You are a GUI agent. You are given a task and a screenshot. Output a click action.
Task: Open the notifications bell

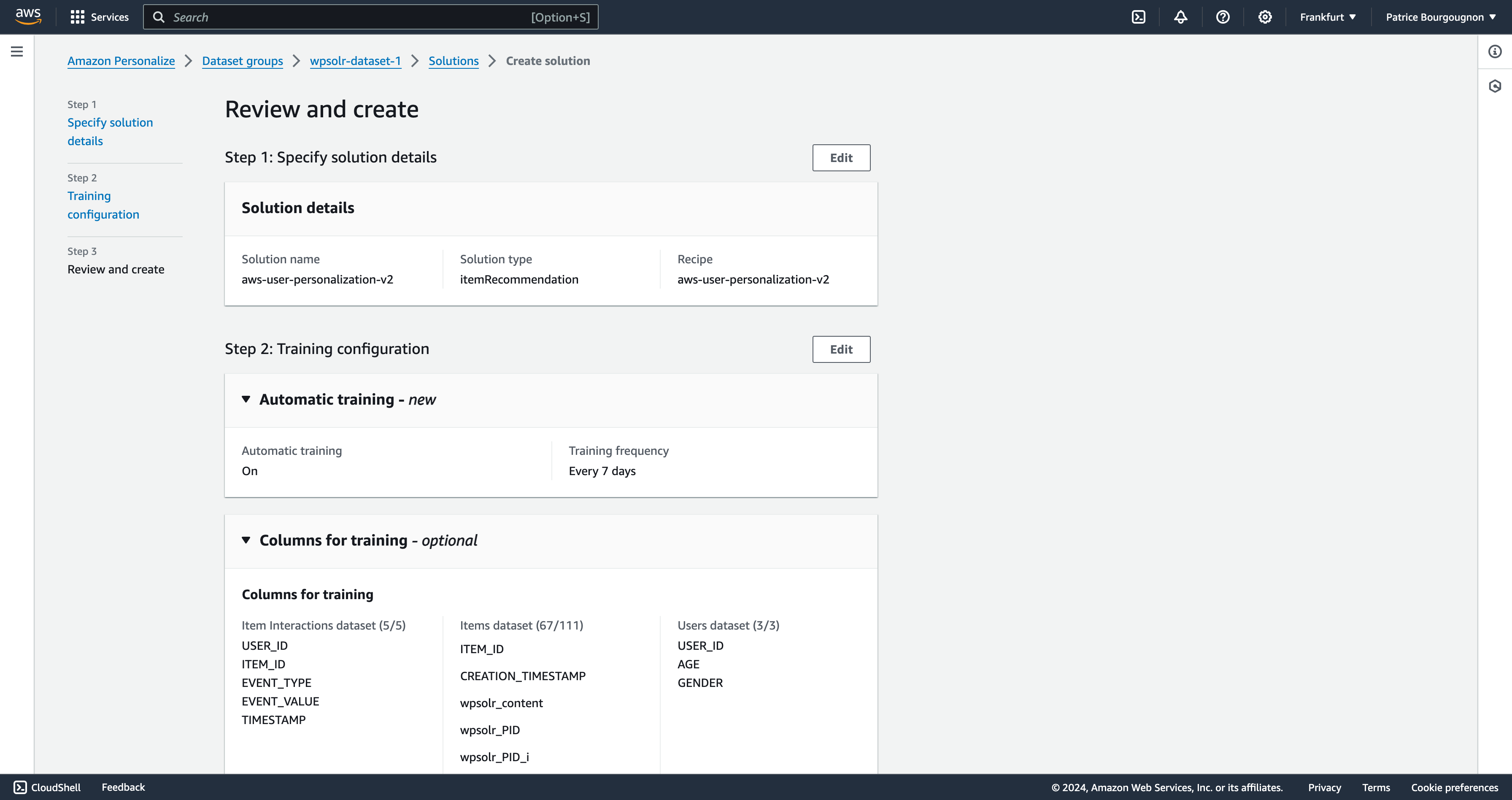(1180, 17)
